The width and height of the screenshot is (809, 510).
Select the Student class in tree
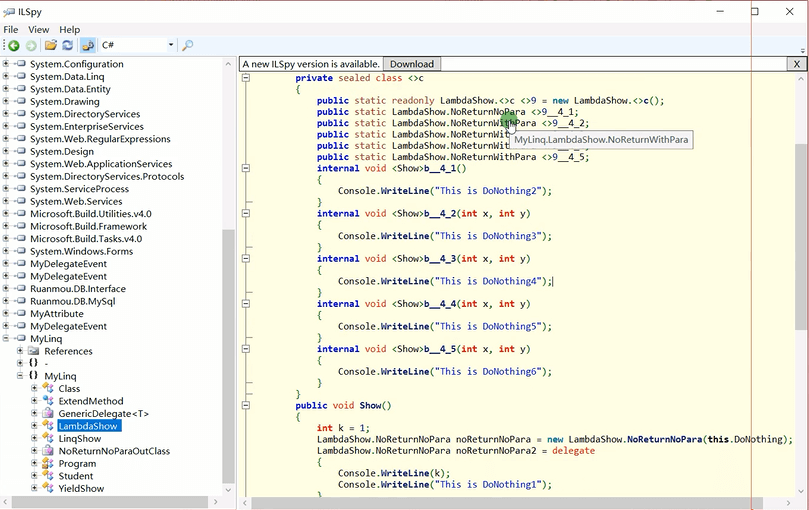75,476
